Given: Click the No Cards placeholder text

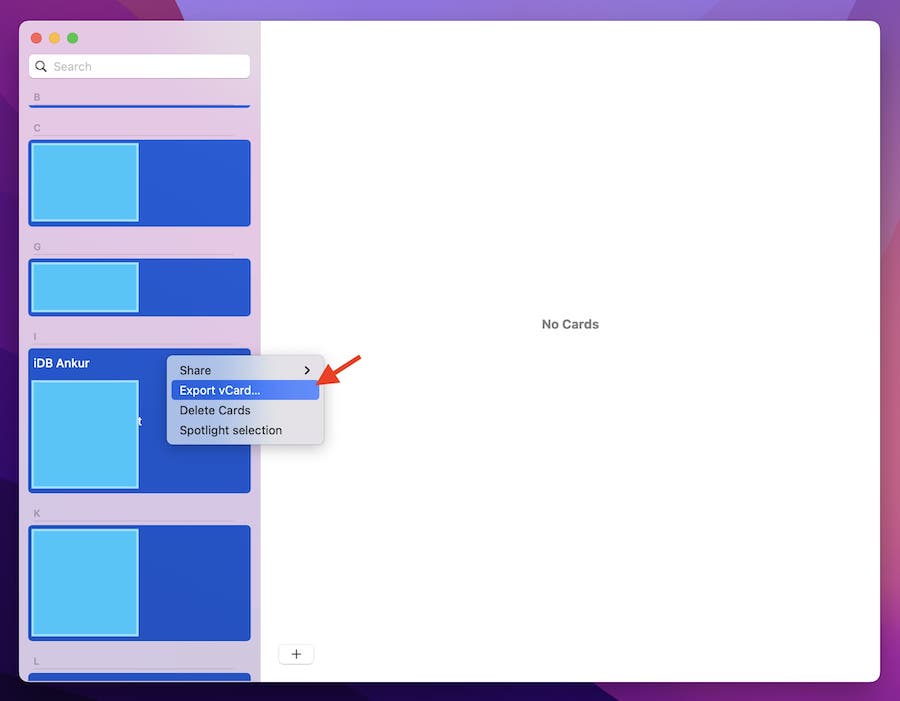Looking at the screenshot, I should pyautogui.click(x=570, y=324).
